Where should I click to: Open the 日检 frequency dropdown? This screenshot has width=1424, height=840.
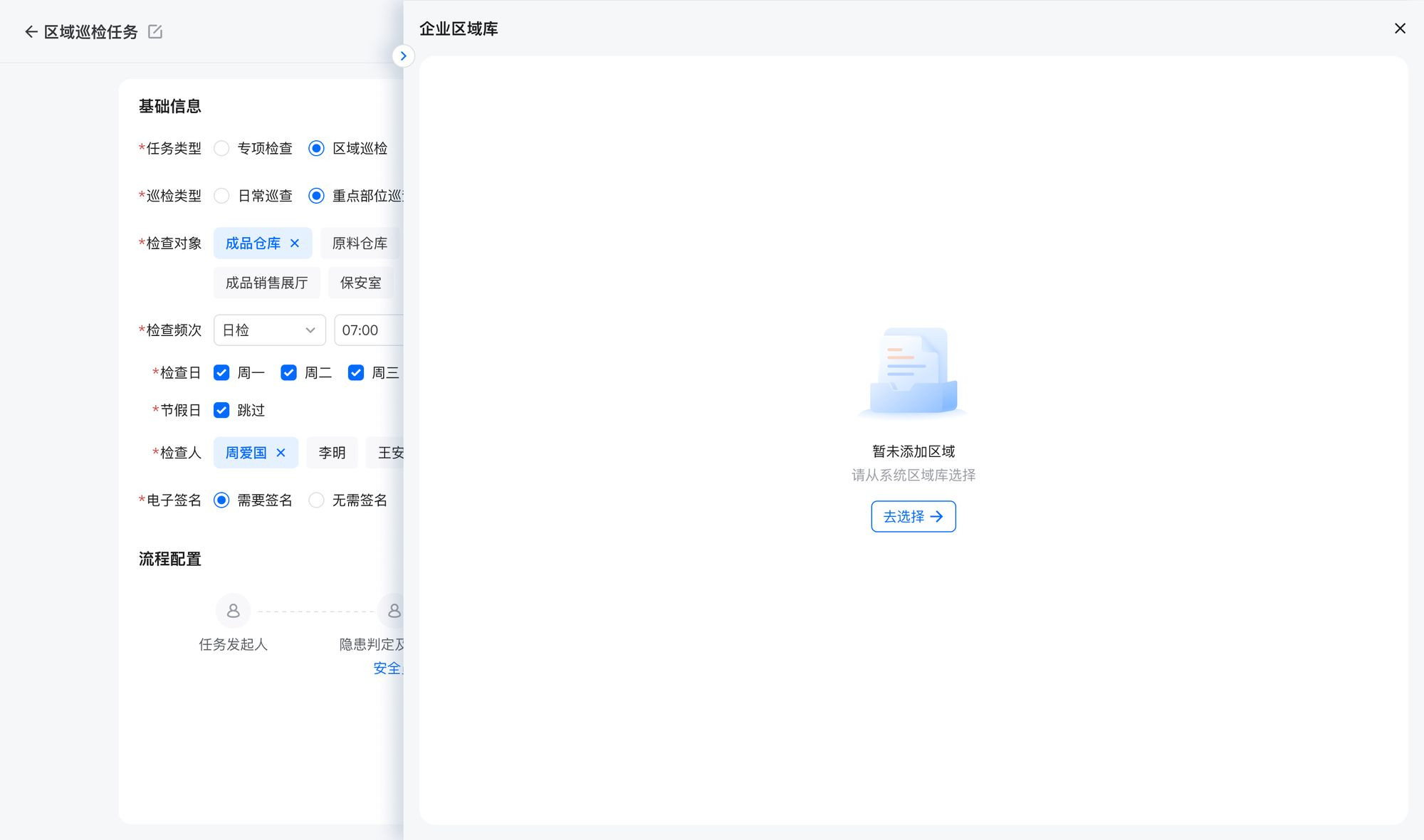click(x=269, y=330)
